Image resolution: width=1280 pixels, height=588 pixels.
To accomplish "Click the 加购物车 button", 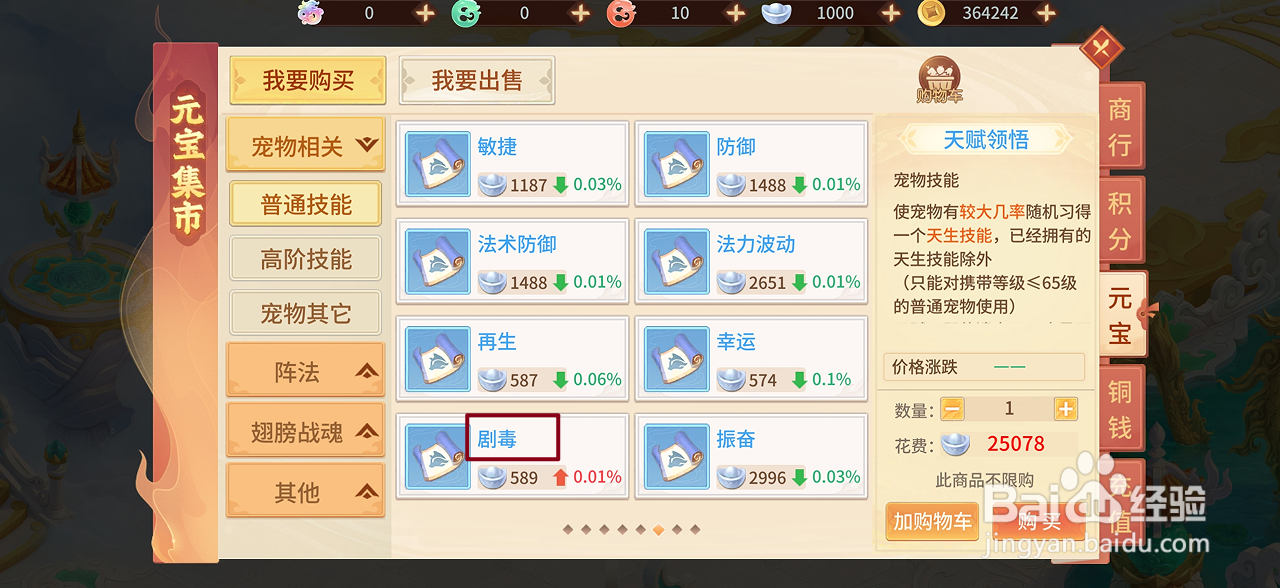I will pos(932,521).
